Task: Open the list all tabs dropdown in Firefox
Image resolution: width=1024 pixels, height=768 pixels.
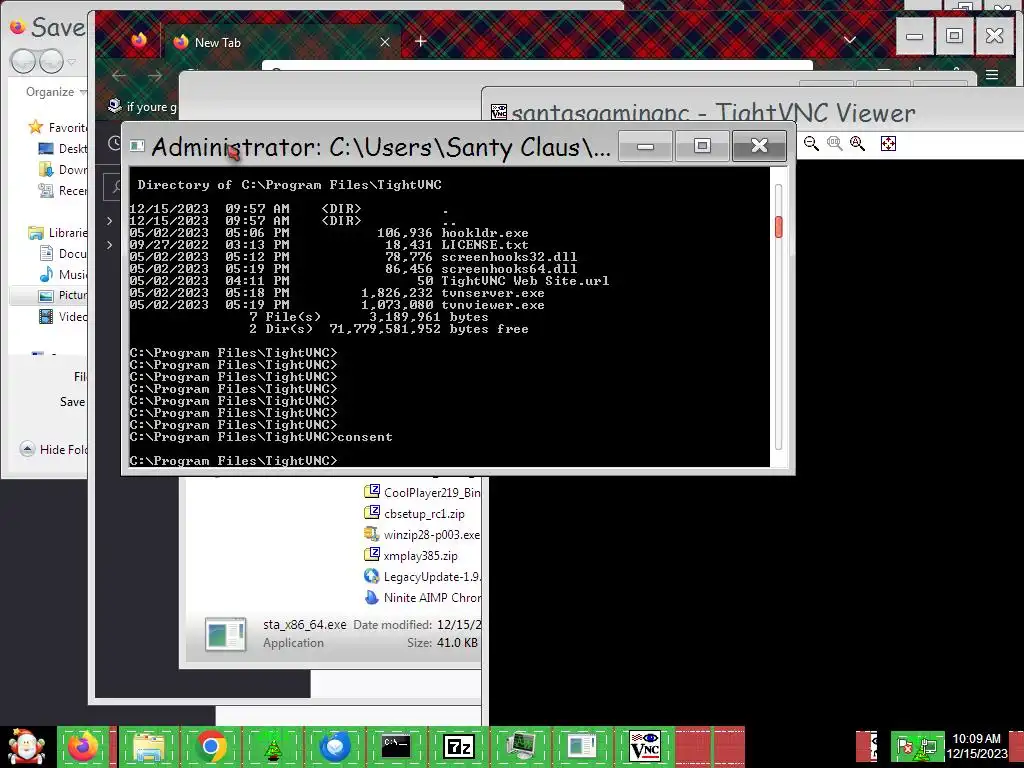Action: [x=850, y=40]
